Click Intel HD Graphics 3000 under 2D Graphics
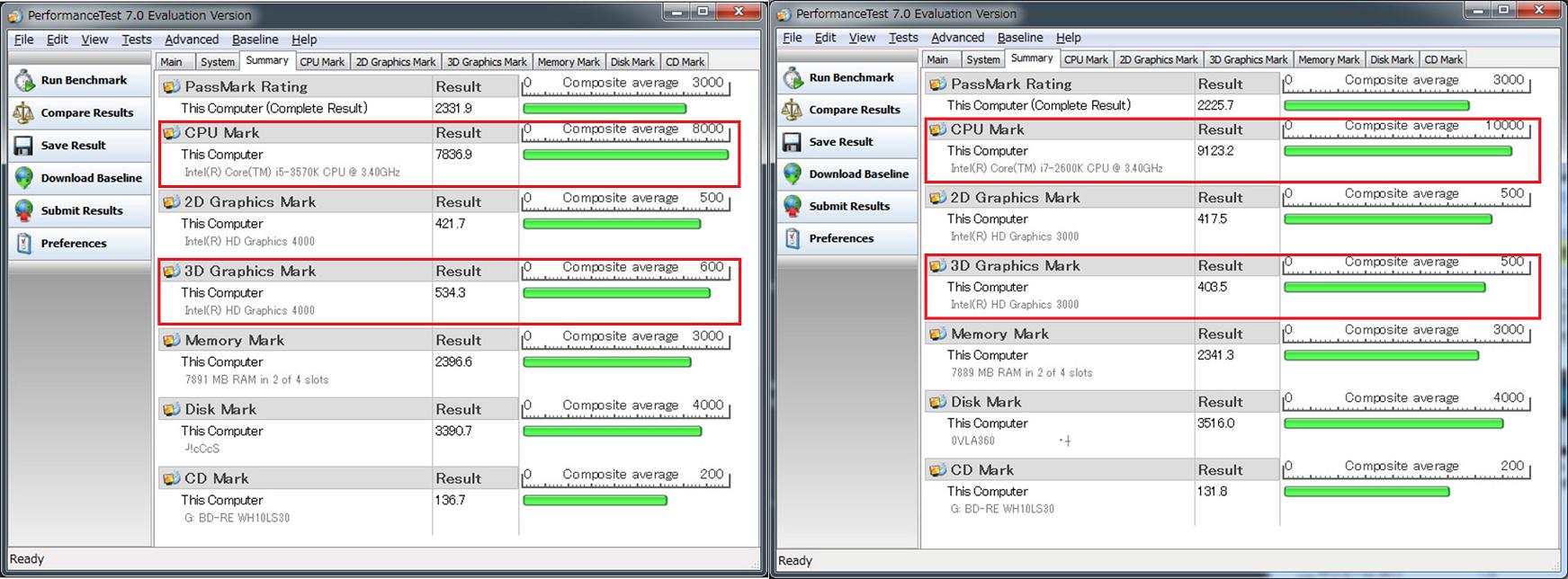Viewport: 1568px width, 579px height. click(1015, 236)
